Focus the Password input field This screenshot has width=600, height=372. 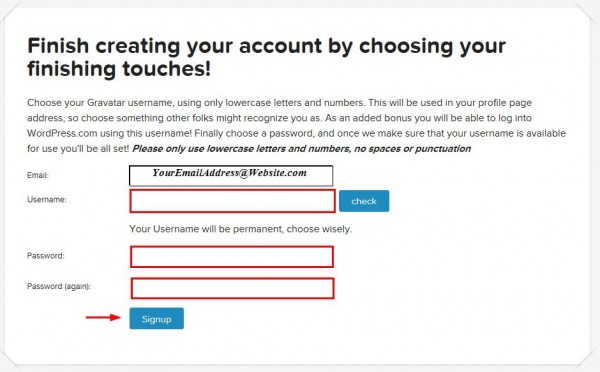coord(232,257)
